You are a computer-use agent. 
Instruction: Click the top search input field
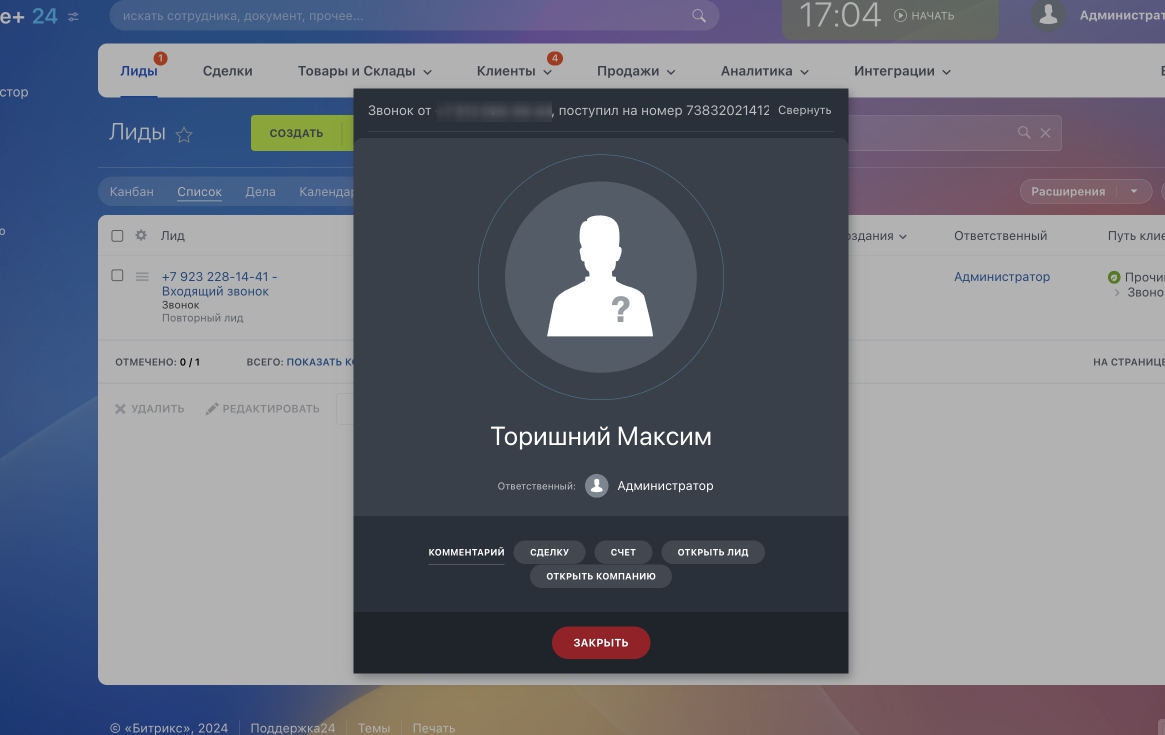tap(400, 16)
